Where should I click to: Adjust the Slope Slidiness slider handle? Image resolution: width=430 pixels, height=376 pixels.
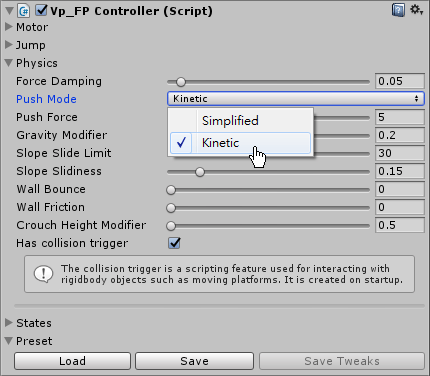pos(200,172)
